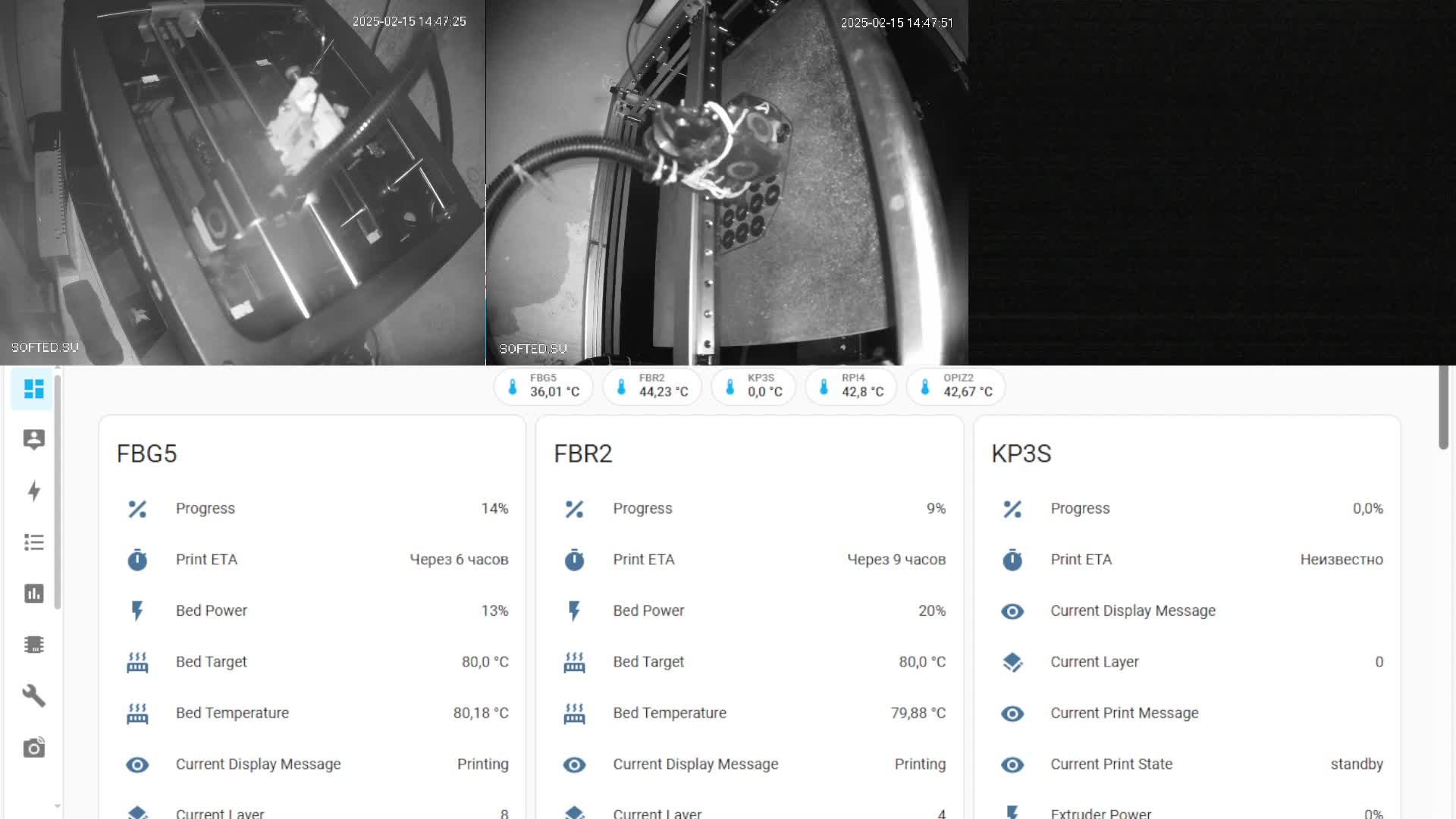Open the dark third camera feed
Screen dimensions: 1456x819
coord(1212,182)
